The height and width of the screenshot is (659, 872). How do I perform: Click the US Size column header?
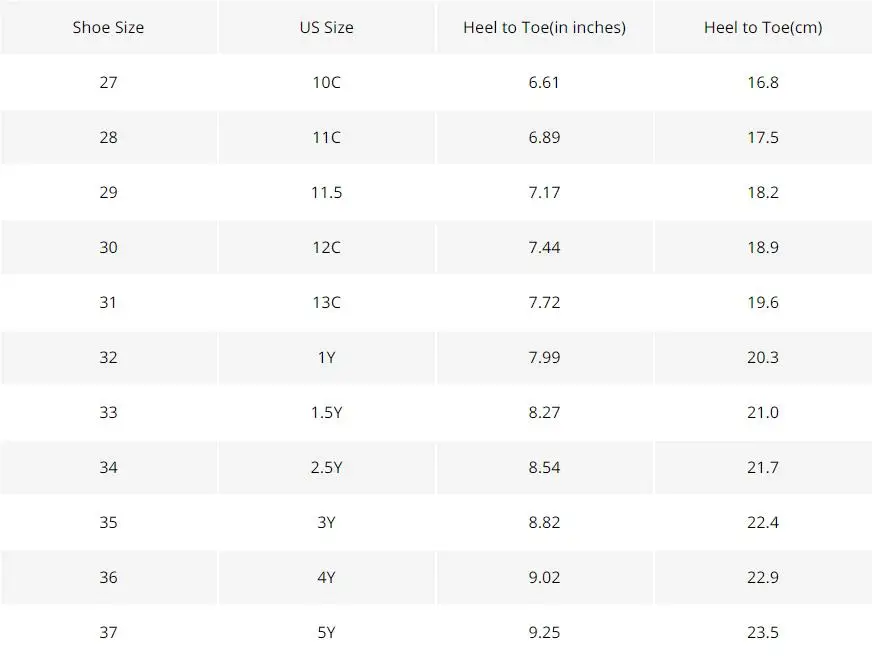tap(326, 27)
